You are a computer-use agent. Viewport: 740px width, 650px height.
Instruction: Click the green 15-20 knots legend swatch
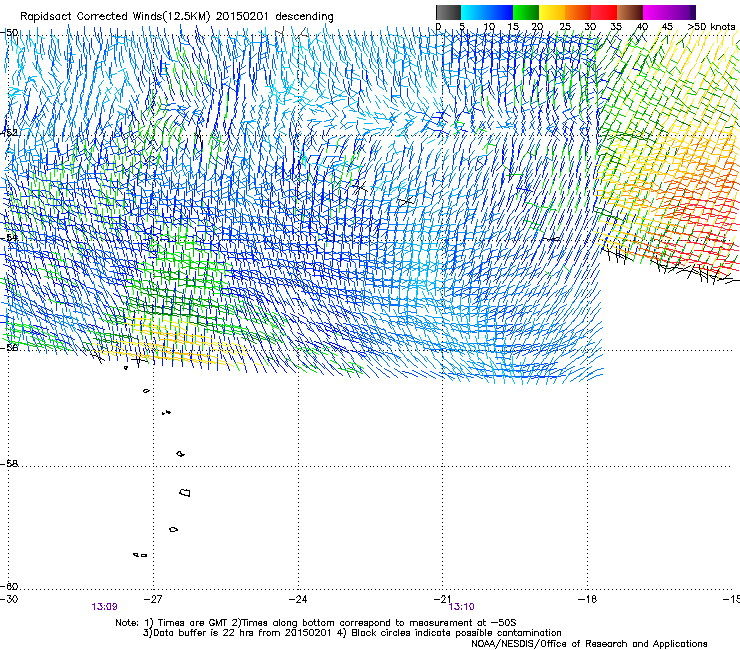click(526, 12)
